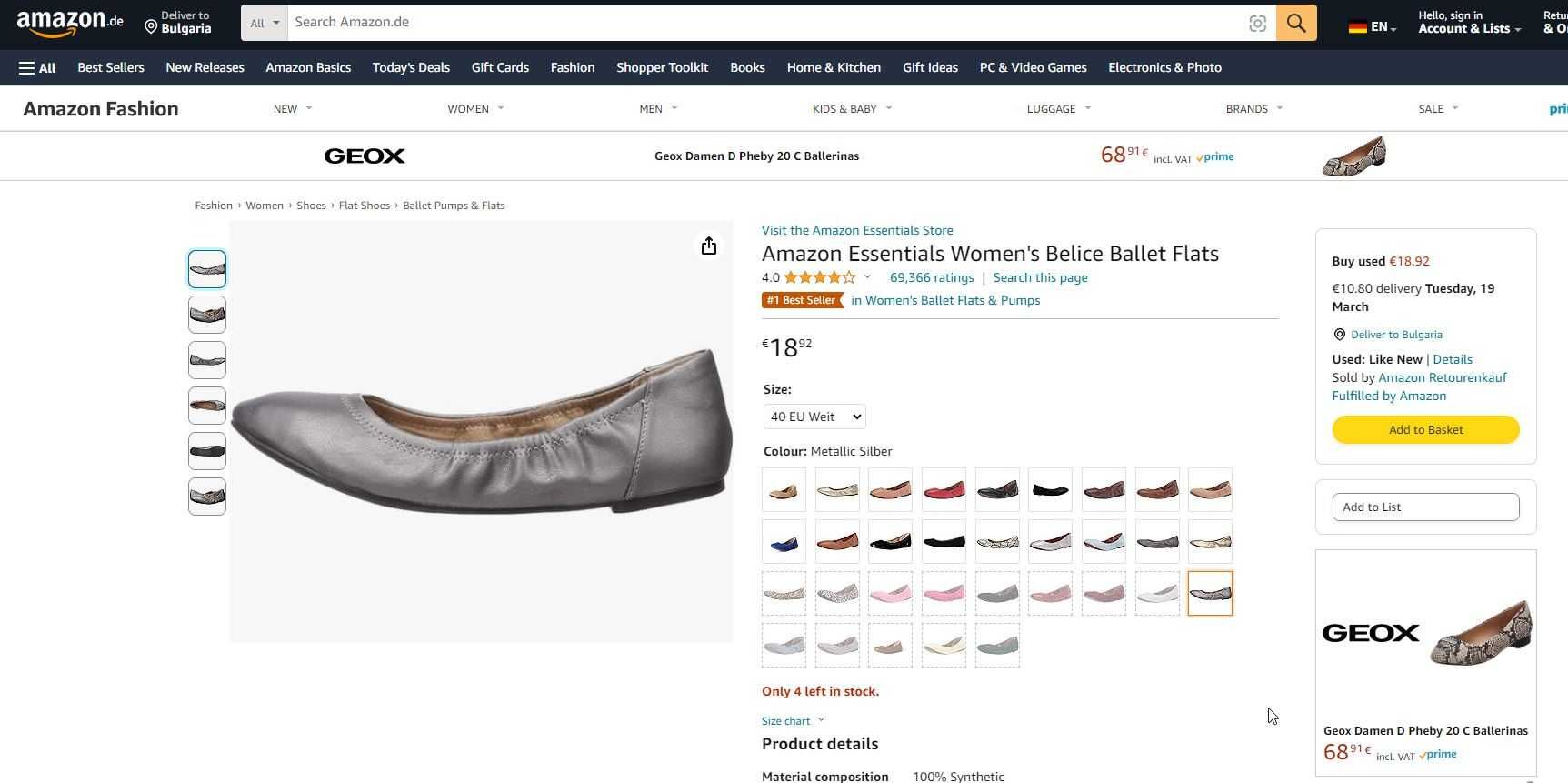
Task: Click Amazon Retourenkauf seller link
Action: coord(1443,378)
